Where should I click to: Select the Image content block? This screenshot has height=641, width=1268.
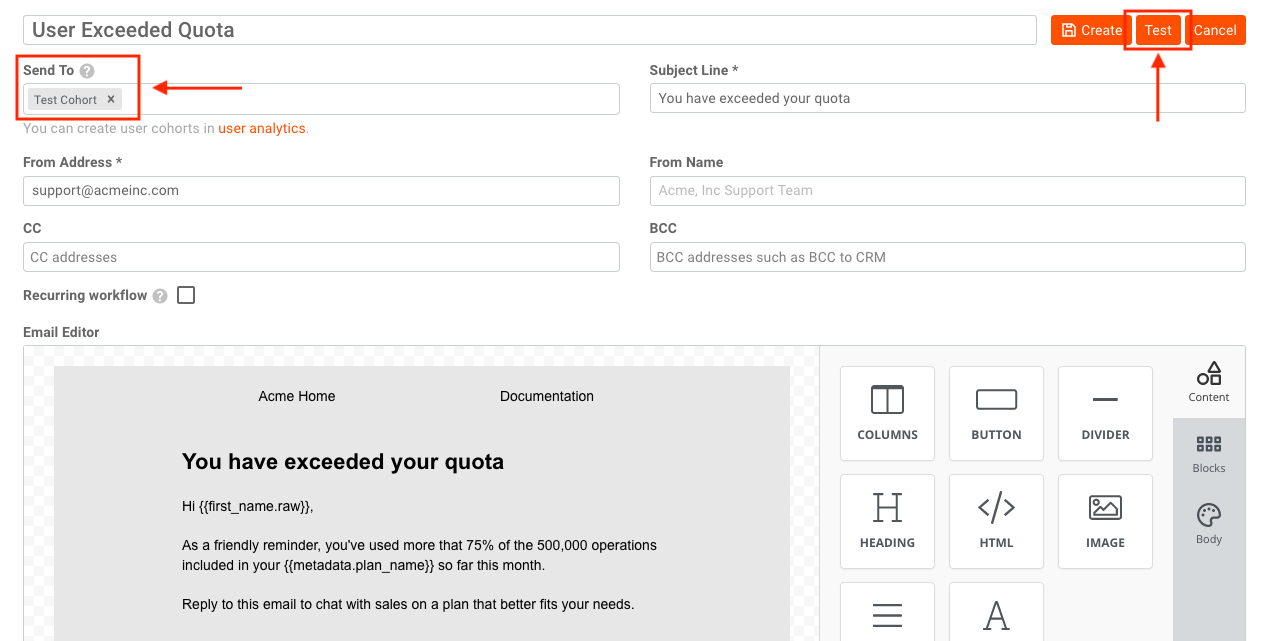tap(1105, 521)
